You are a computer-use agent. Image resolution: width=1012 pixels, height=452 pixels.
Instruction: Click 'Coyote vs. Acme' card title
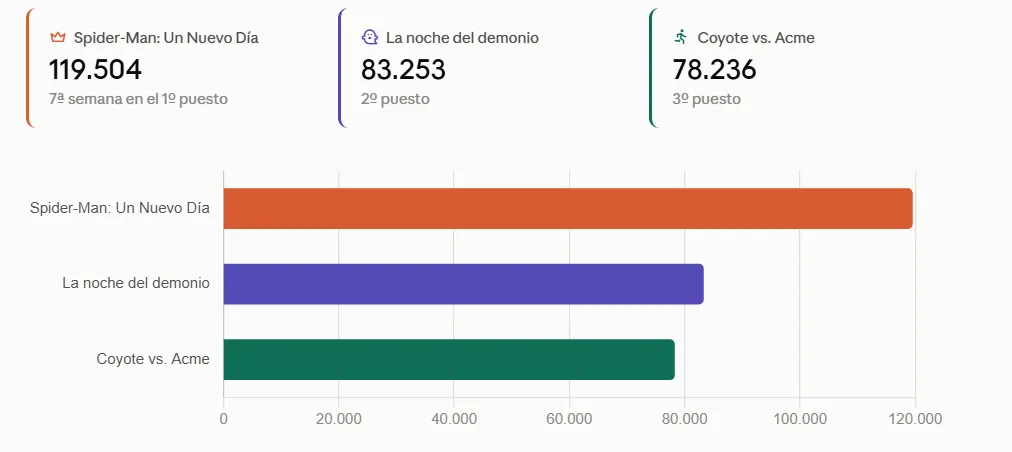coord(756,38)
